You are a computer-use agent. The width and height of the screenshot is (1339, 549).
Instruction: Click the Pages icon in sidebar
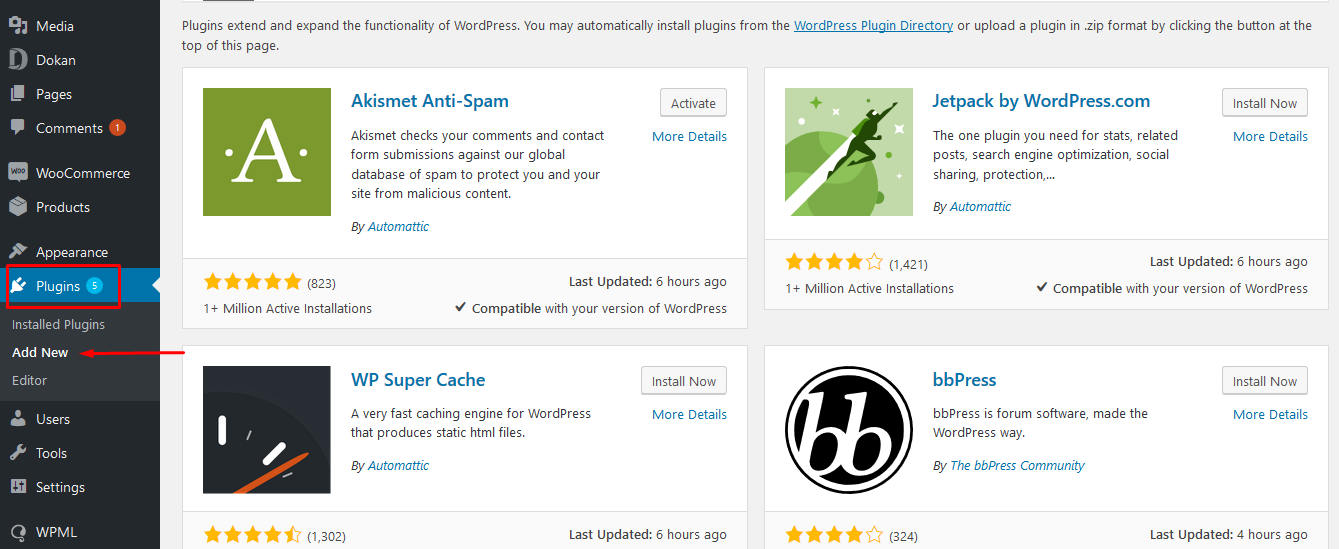(18, 94)
